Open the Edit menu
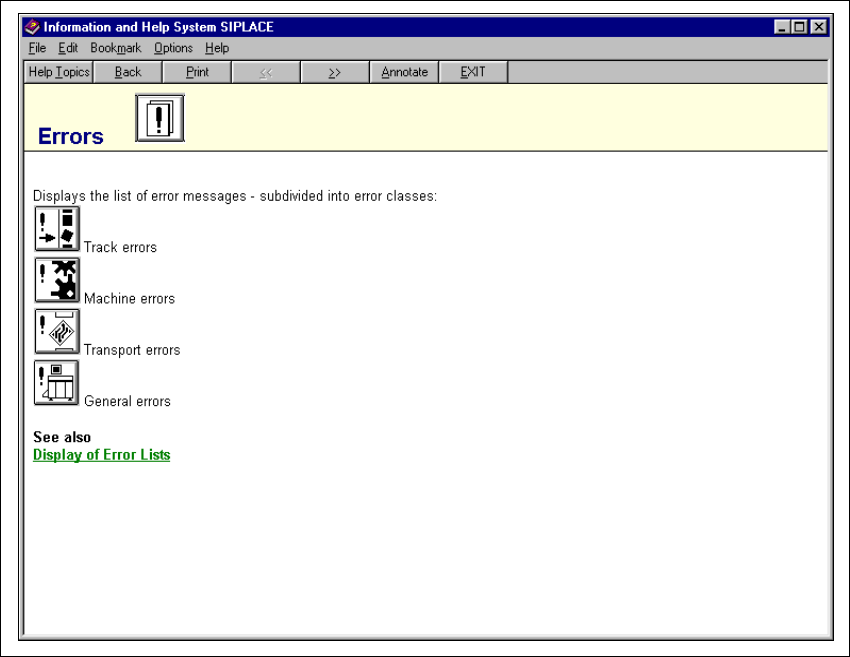 [x=68, y=48]
